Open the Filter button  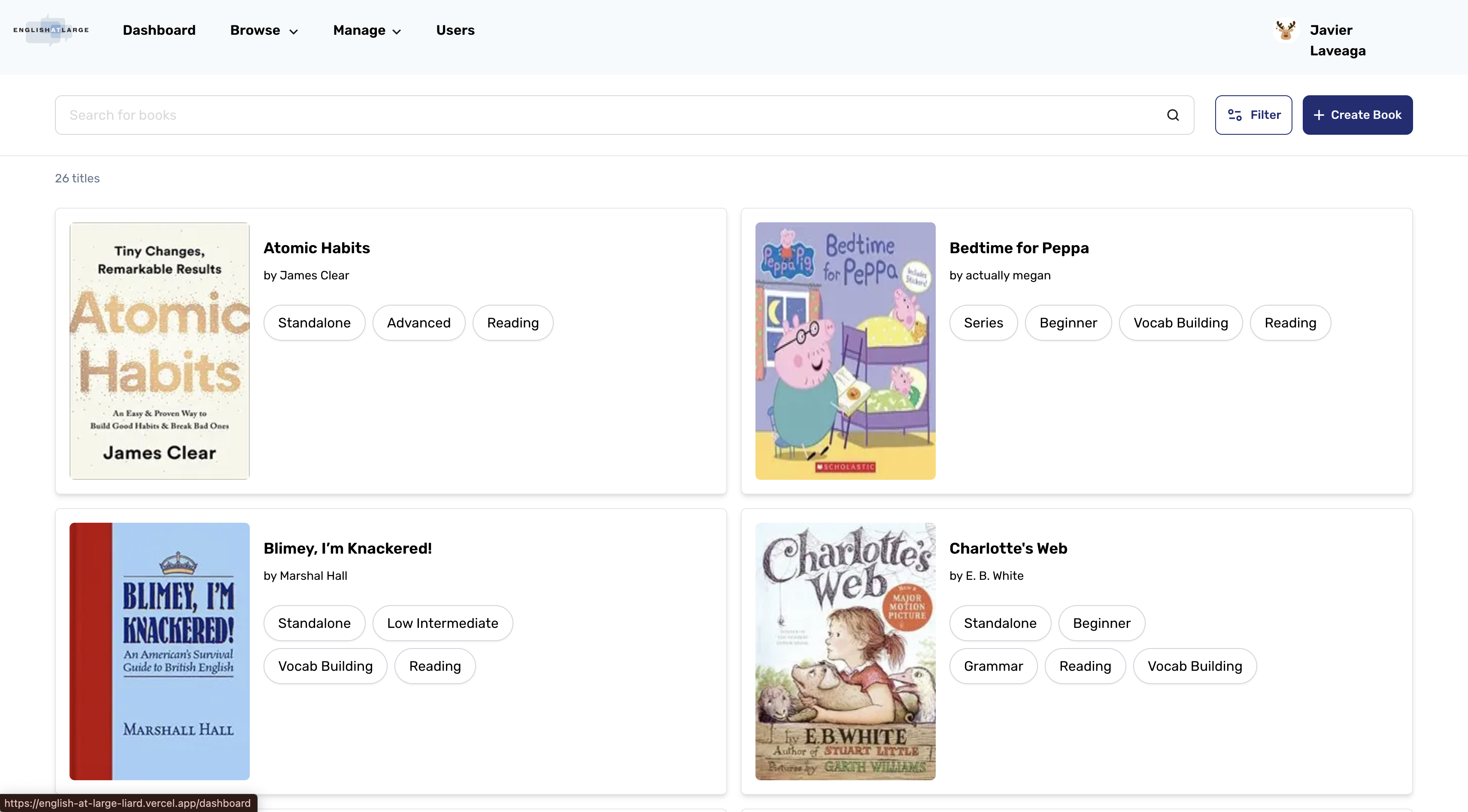(1253, 115)
